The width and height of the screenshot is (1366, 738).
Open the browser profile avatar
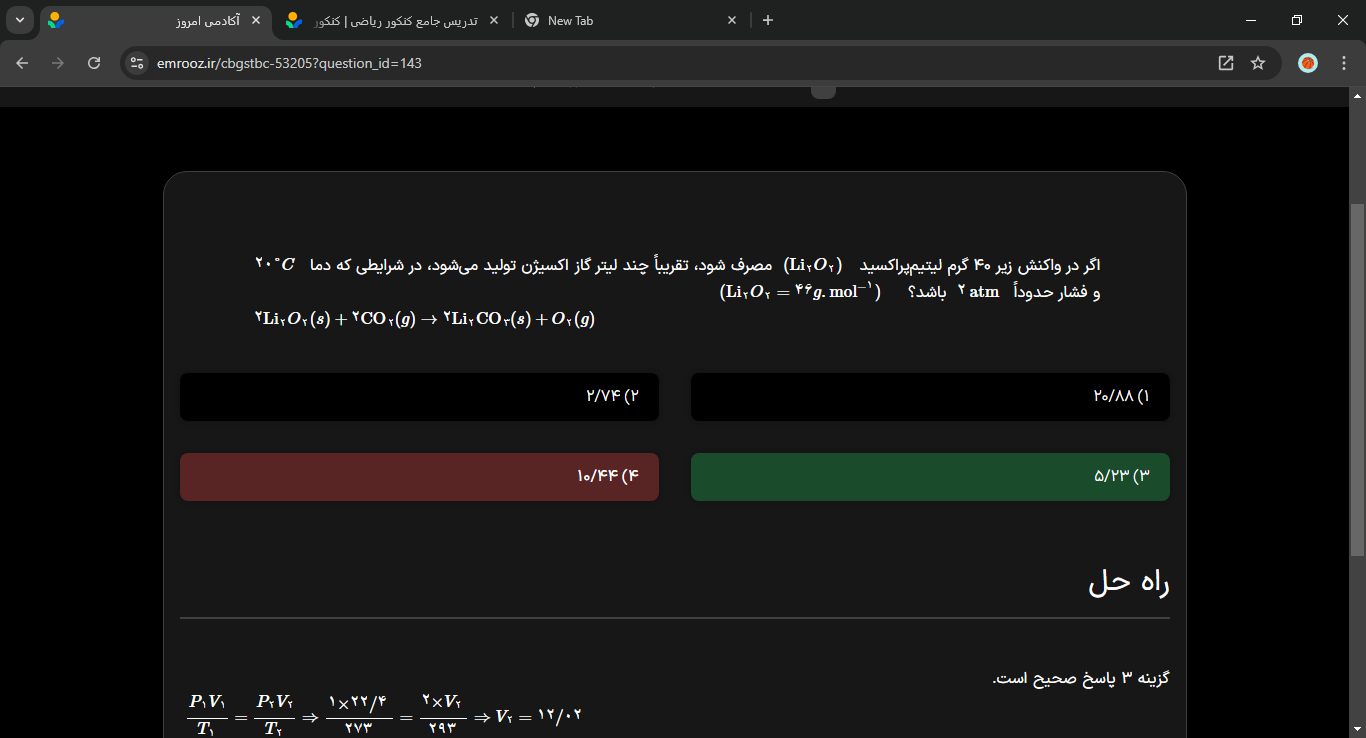[x=1308, y=63]
